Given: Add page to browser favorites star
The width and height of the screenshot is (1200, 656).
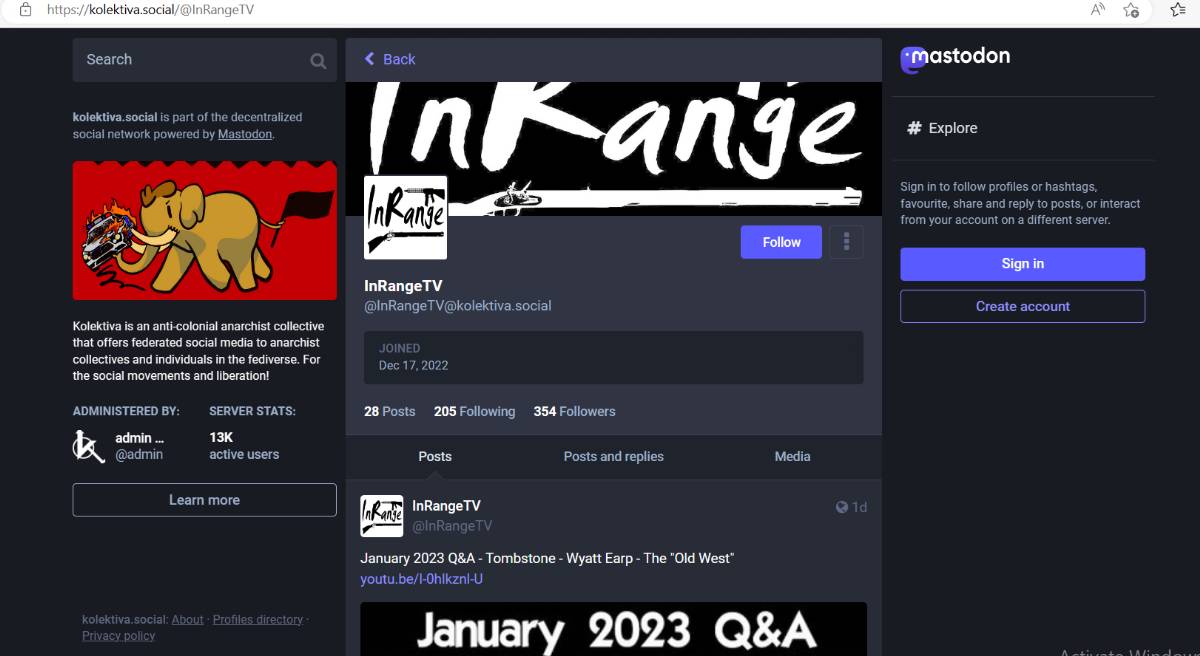Looking at the screenshot, I should (x=1131, y=10).
